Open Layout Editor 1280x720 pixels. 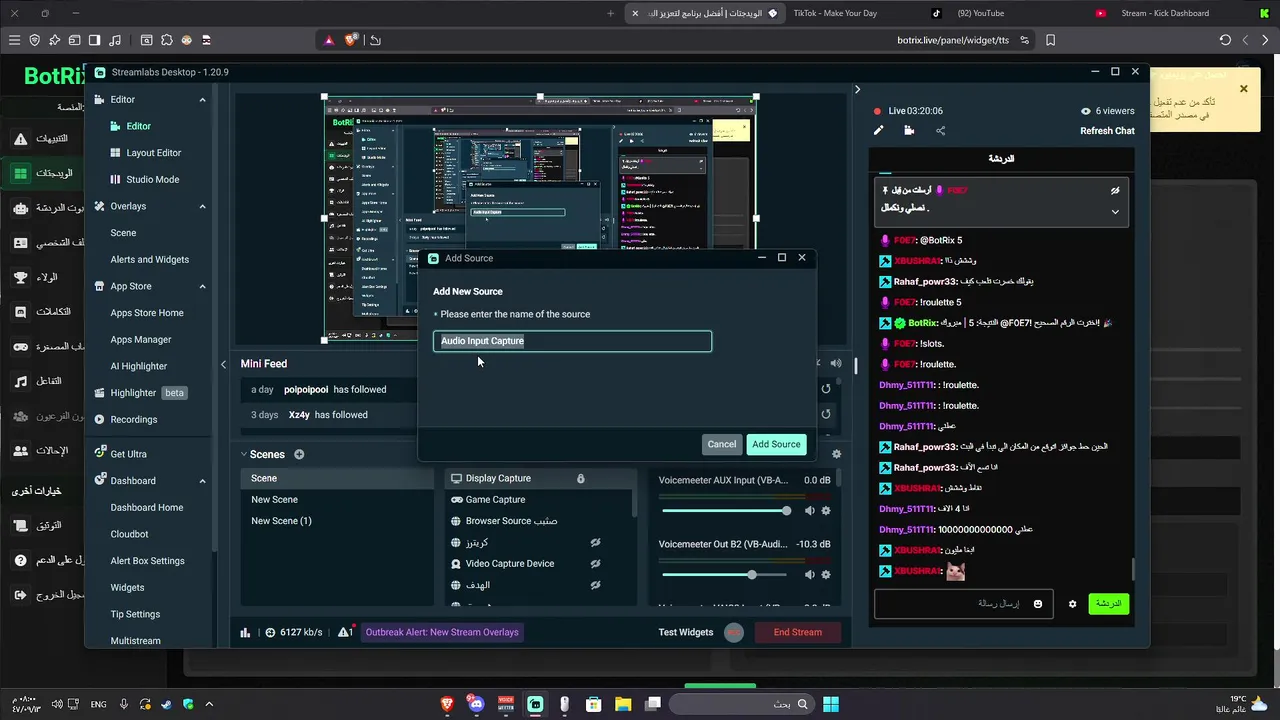coord(153,153)
